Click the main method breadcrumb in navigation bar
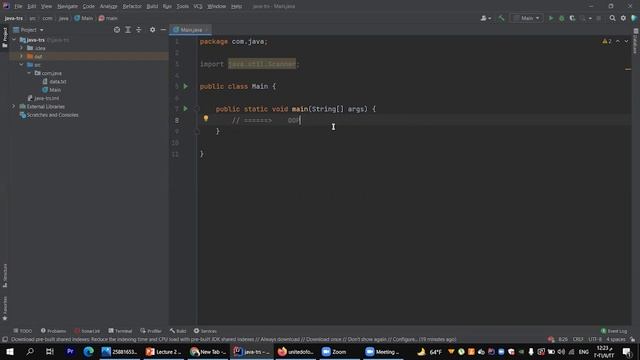 coord(108,18)
